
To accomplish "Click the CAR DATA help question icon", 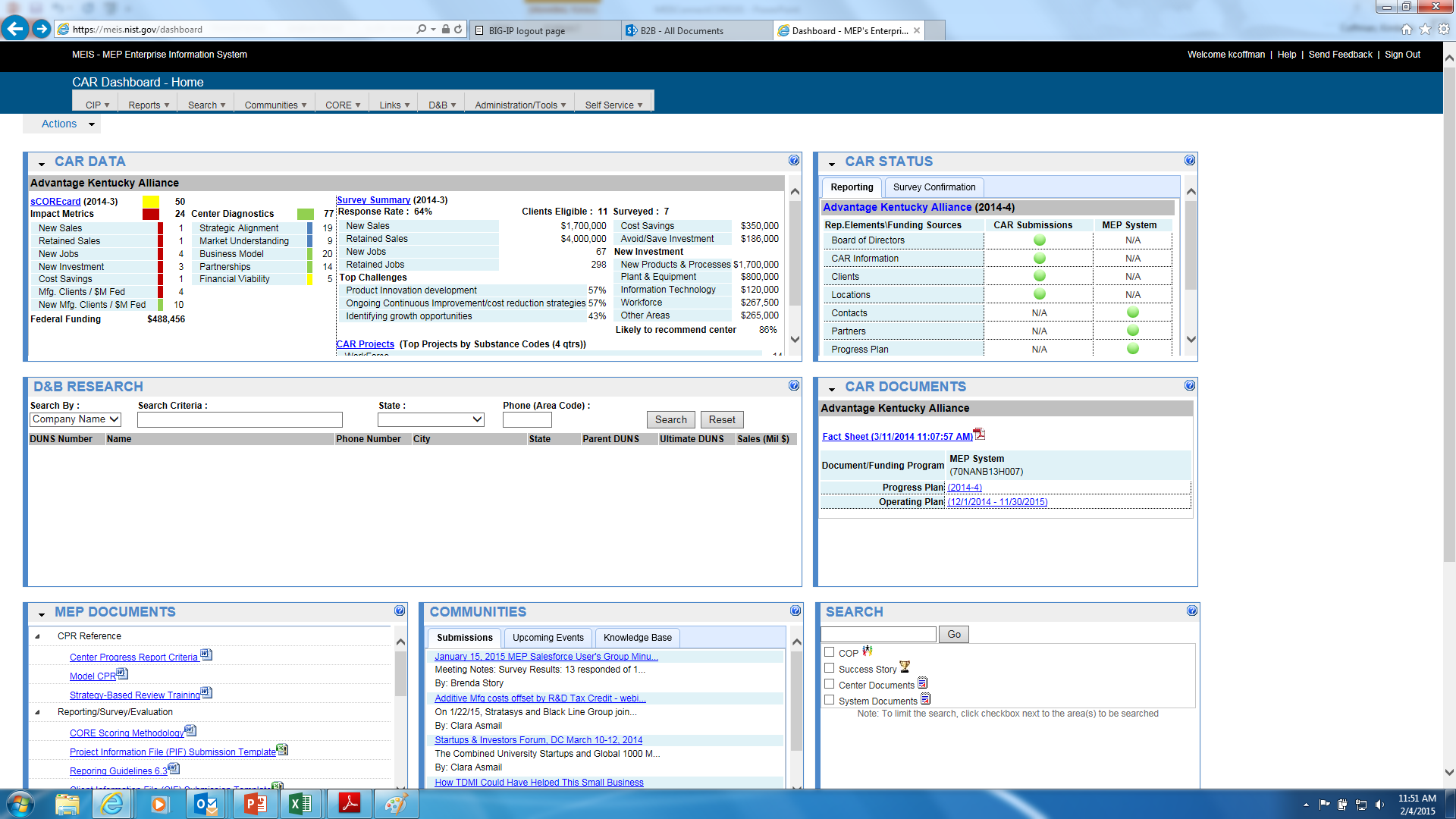I will [793, 160].
